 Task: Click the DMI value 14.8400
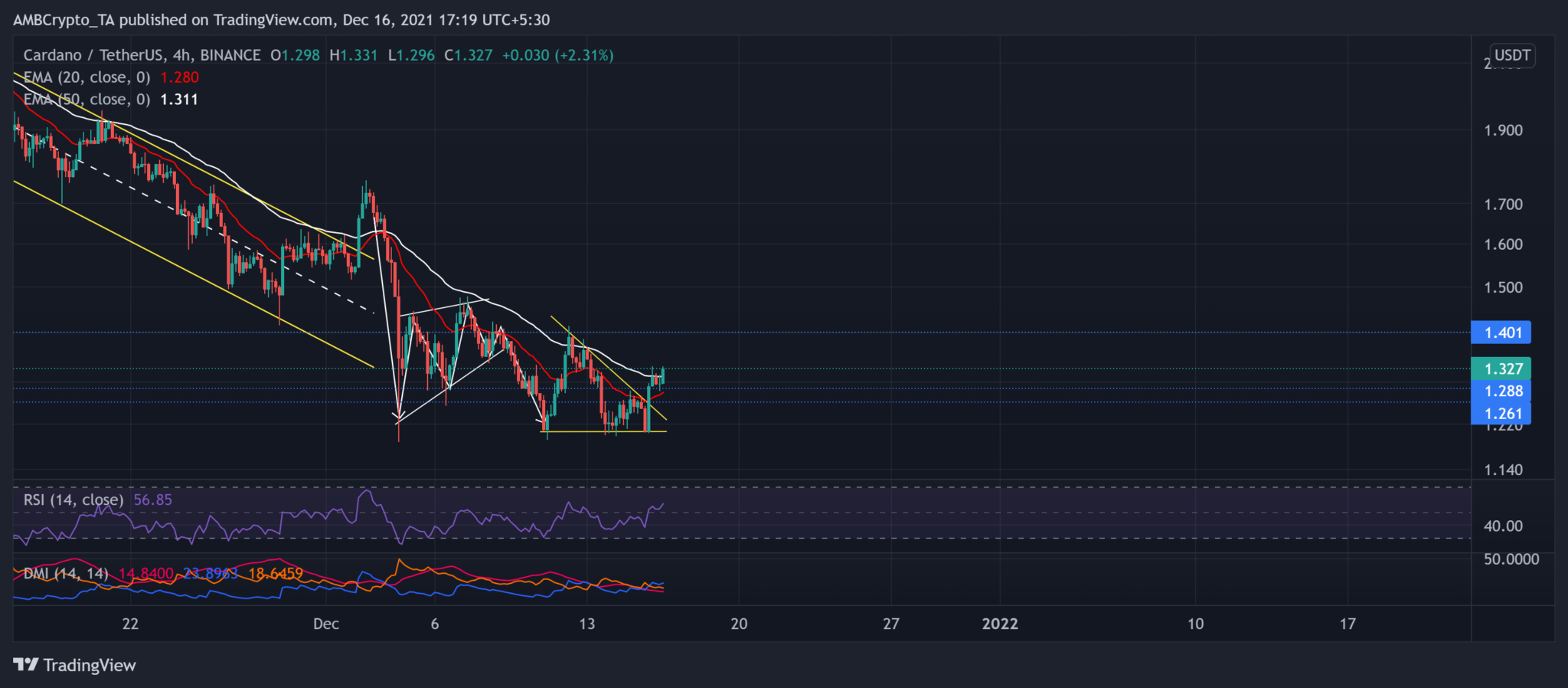point(146,573)
